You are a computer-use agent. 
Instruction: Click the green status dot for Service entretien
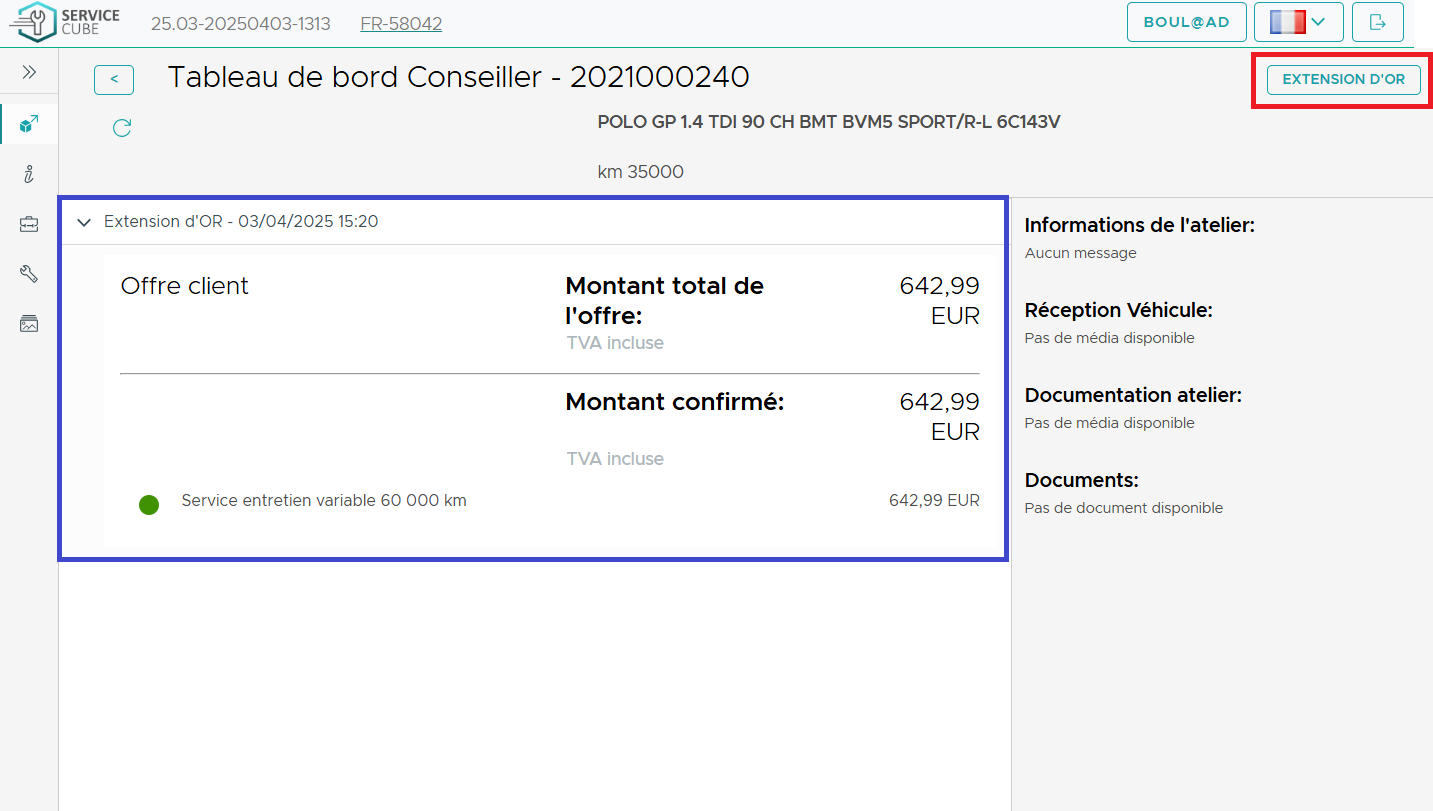(149, 505)
